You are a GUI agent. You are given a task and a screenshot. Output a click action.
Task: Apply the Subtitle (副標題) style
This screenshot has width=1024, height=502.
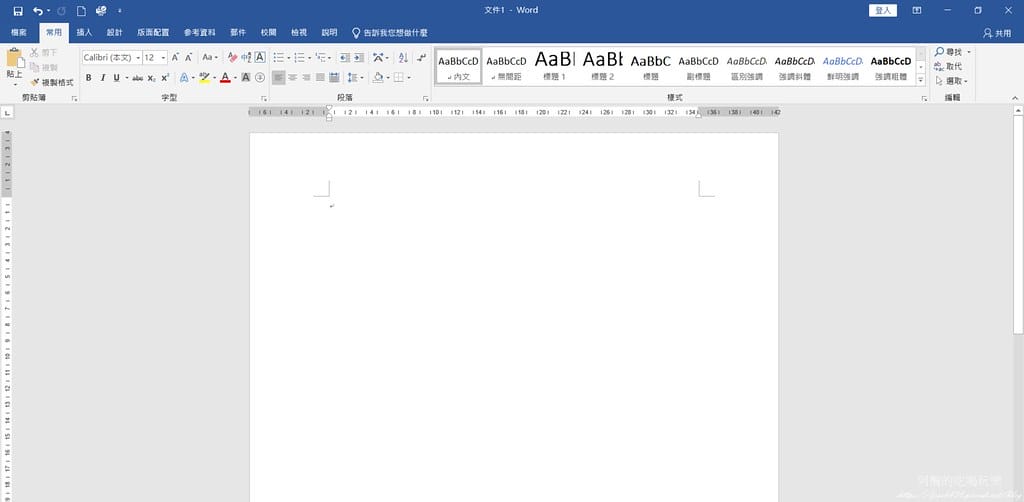(x=699, y=67)
